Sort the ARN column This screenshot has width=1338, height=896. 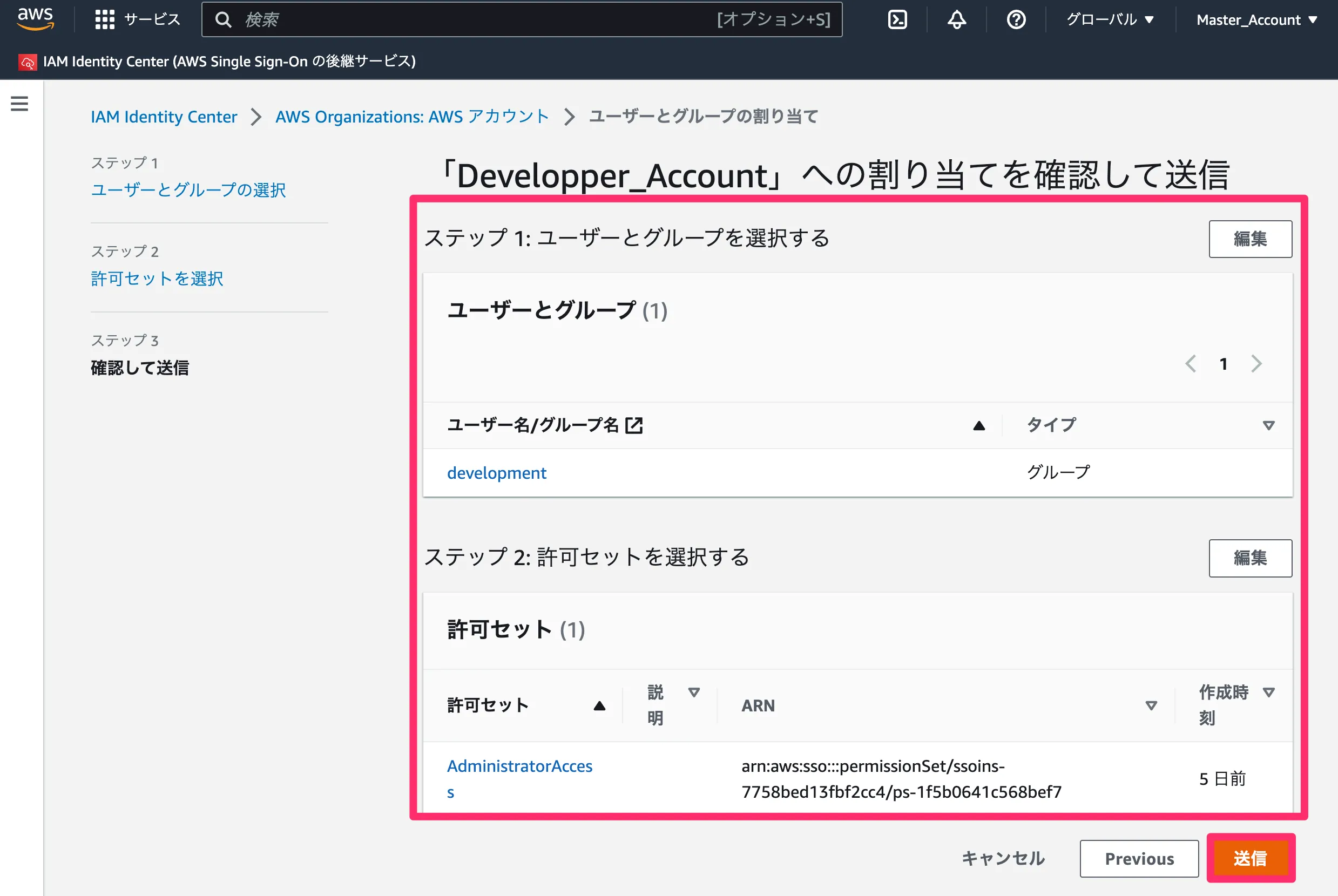(x=1151, y=705)
